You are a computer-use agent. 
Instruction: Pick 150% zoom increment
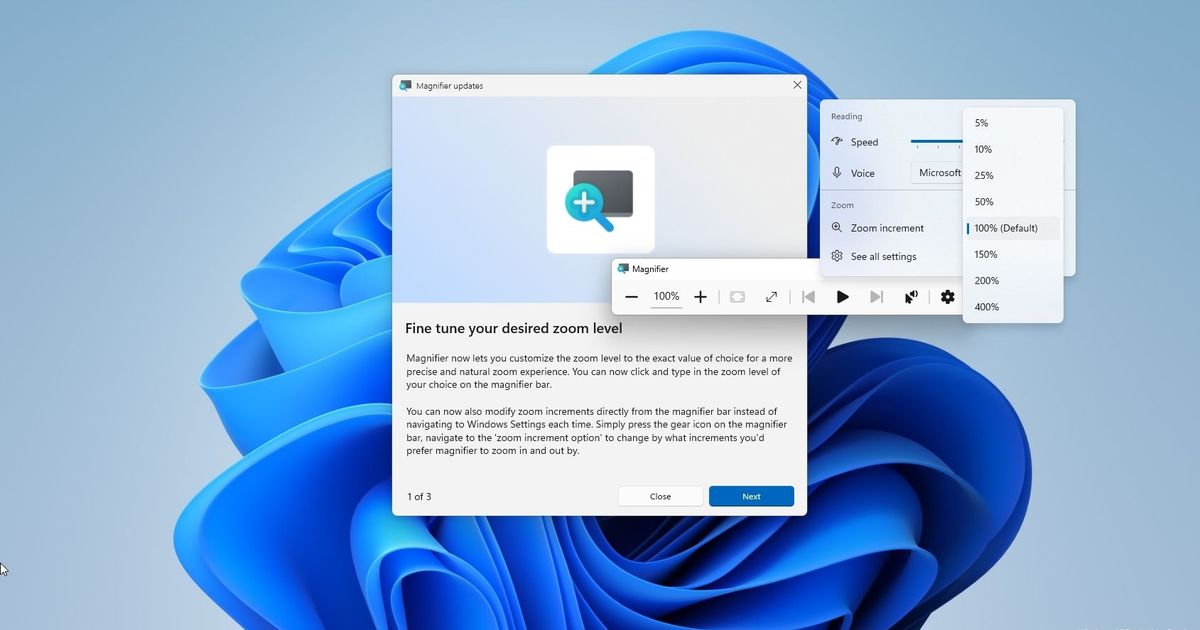(1013, 254)
